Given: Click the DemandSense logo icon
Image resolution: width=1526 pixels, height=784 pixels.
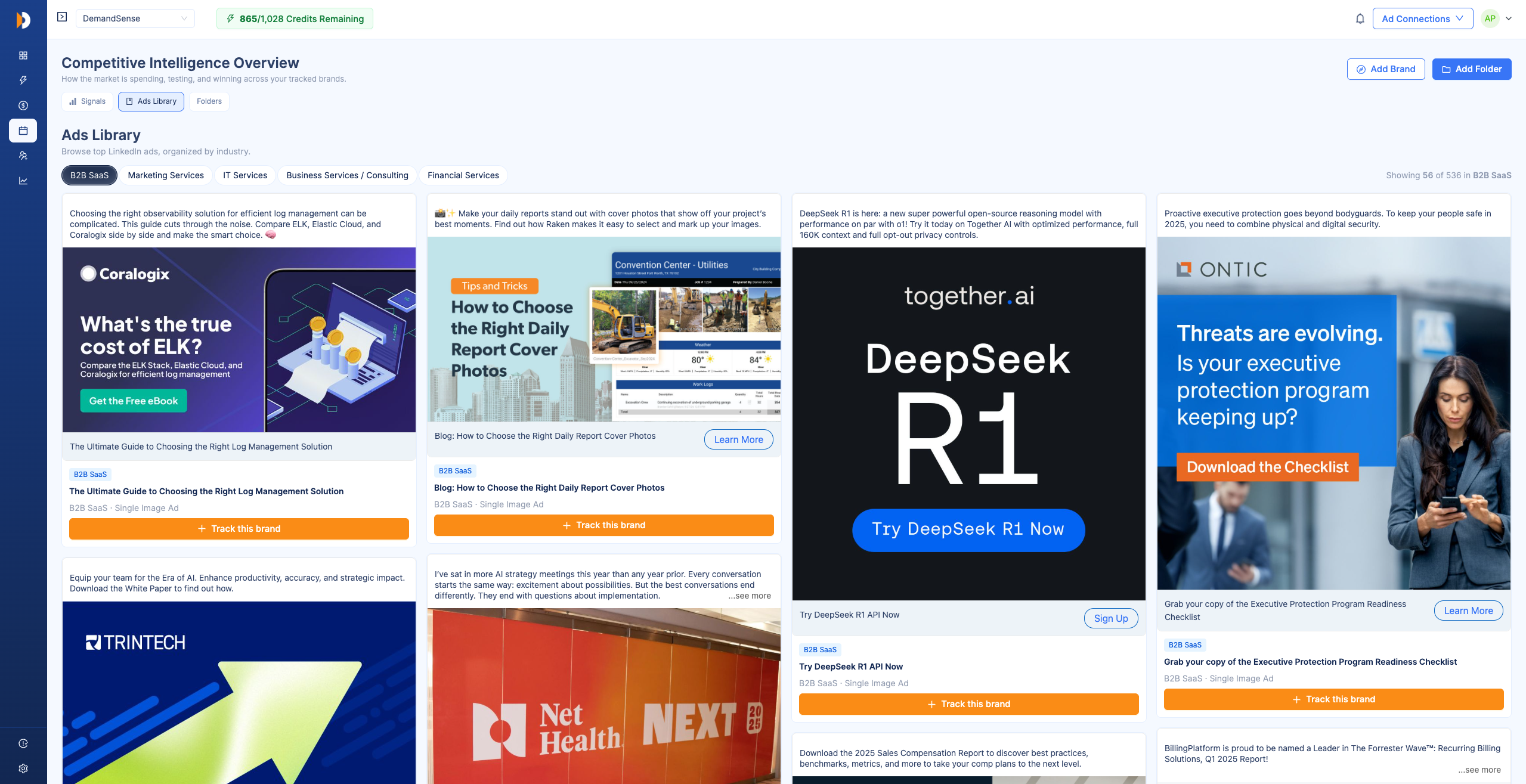Looking at the screenshot, I should pos(23,20).
